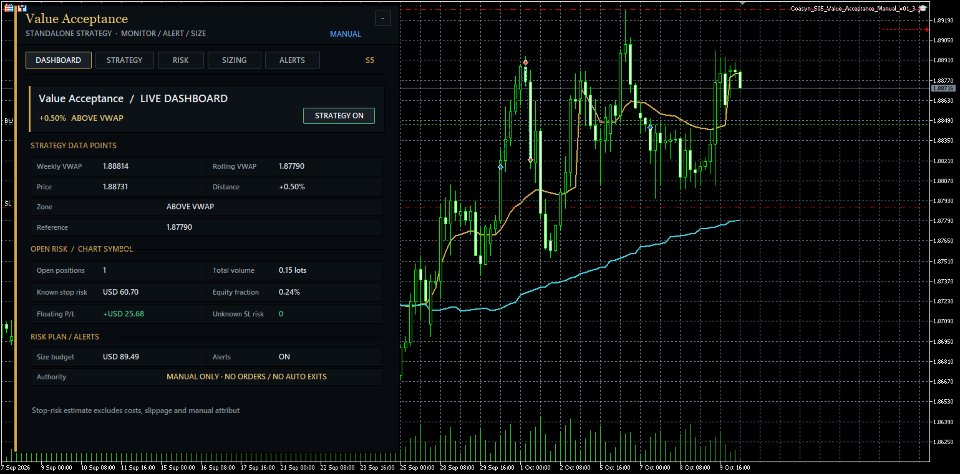Screen dimensions: 960x474
Task: Go to the SIZING tab
Action: [234, 60]
